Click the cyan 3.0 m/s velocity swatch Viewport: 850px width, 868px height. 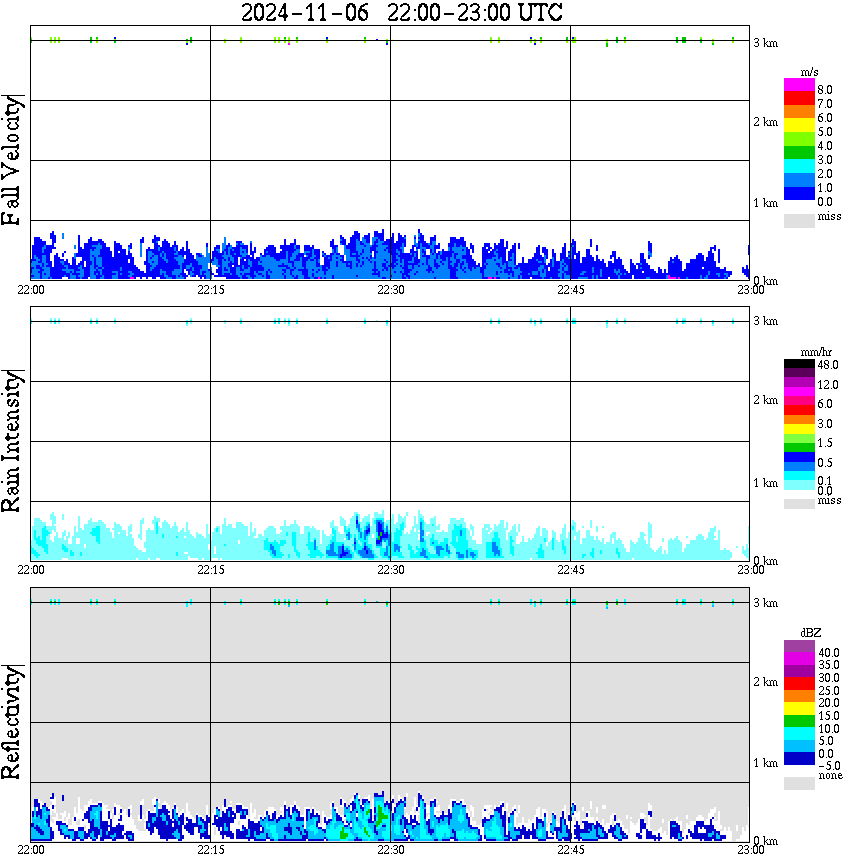799,166
